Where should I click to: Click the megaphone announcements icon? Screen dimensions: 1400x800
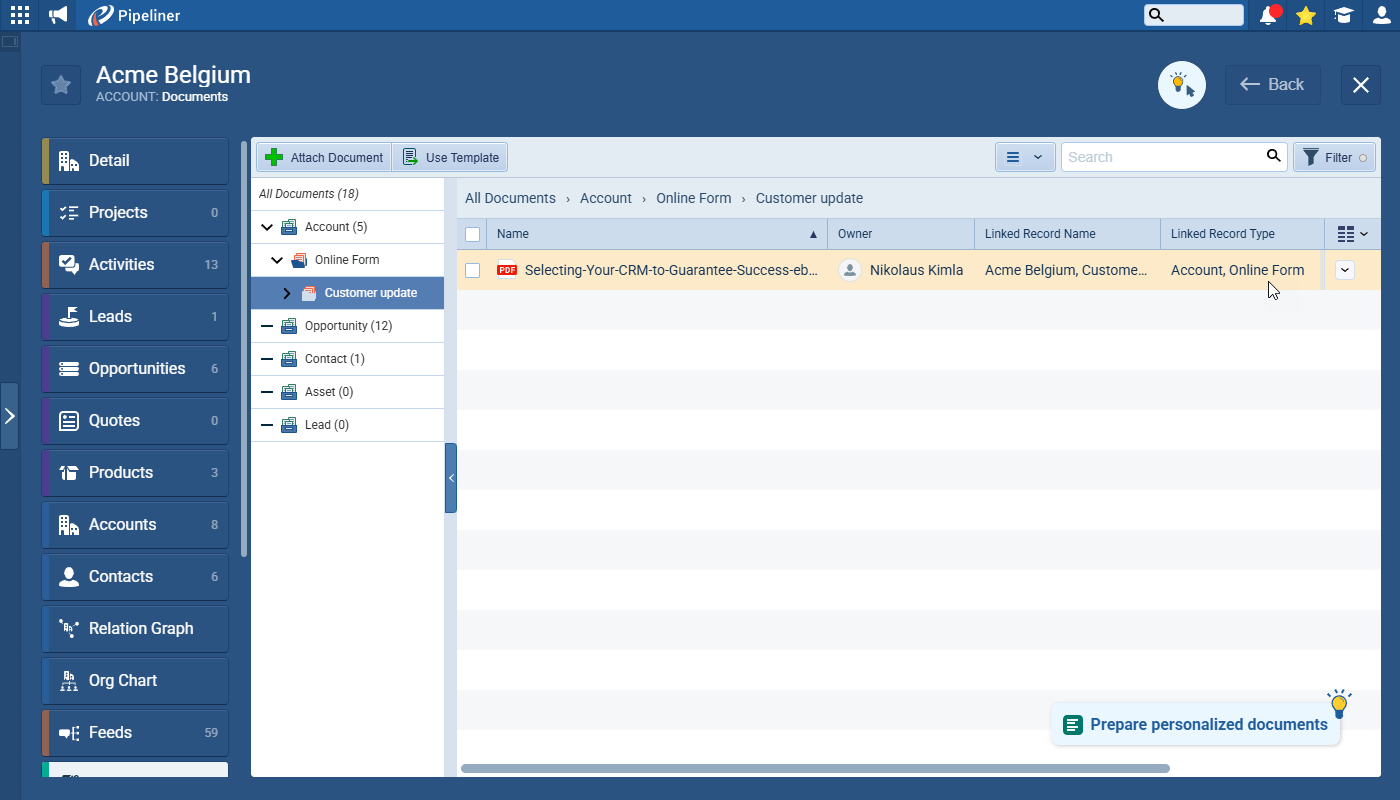58,15
